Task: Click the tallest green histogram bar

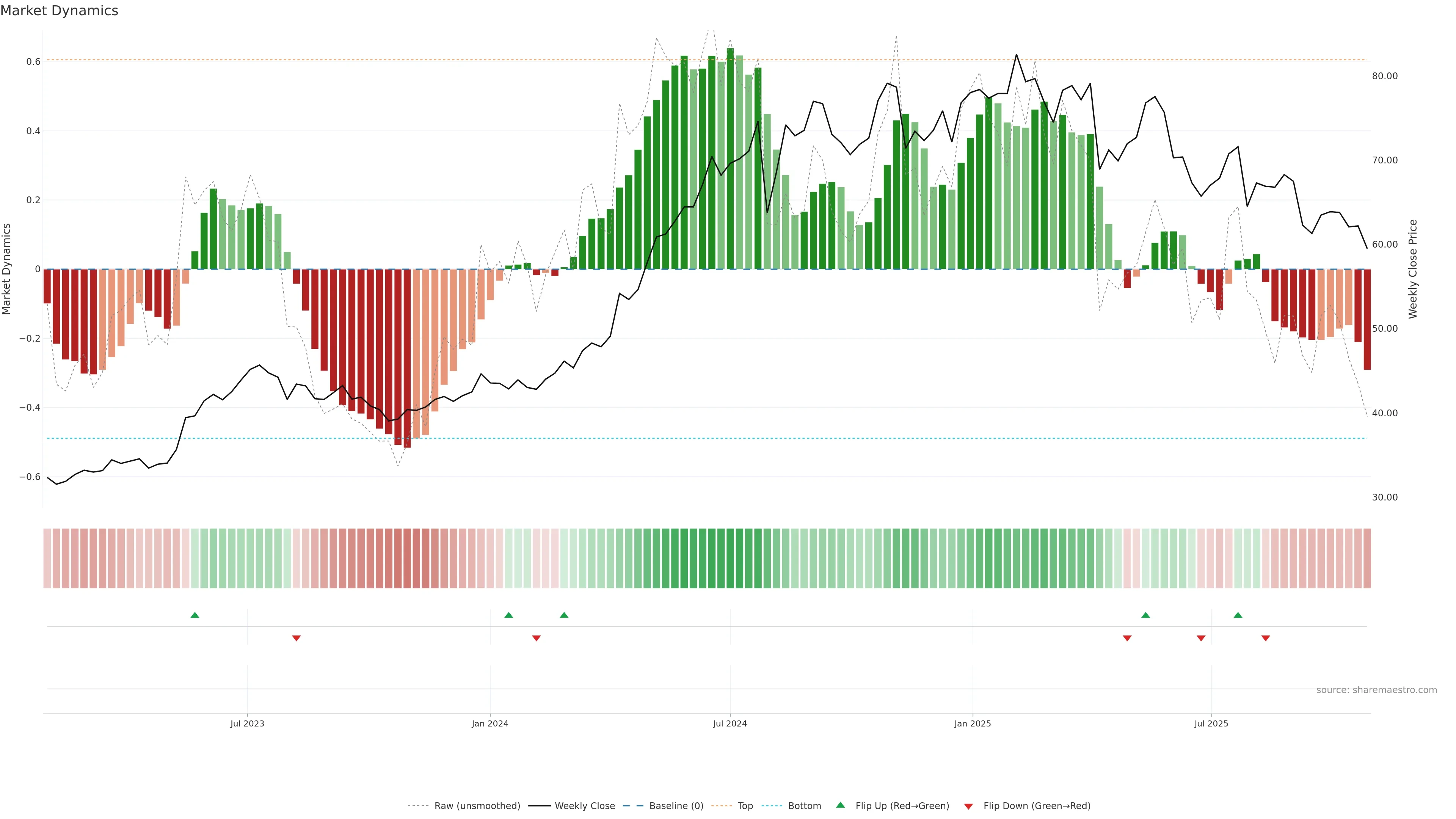Action: [x=730, y=158]
